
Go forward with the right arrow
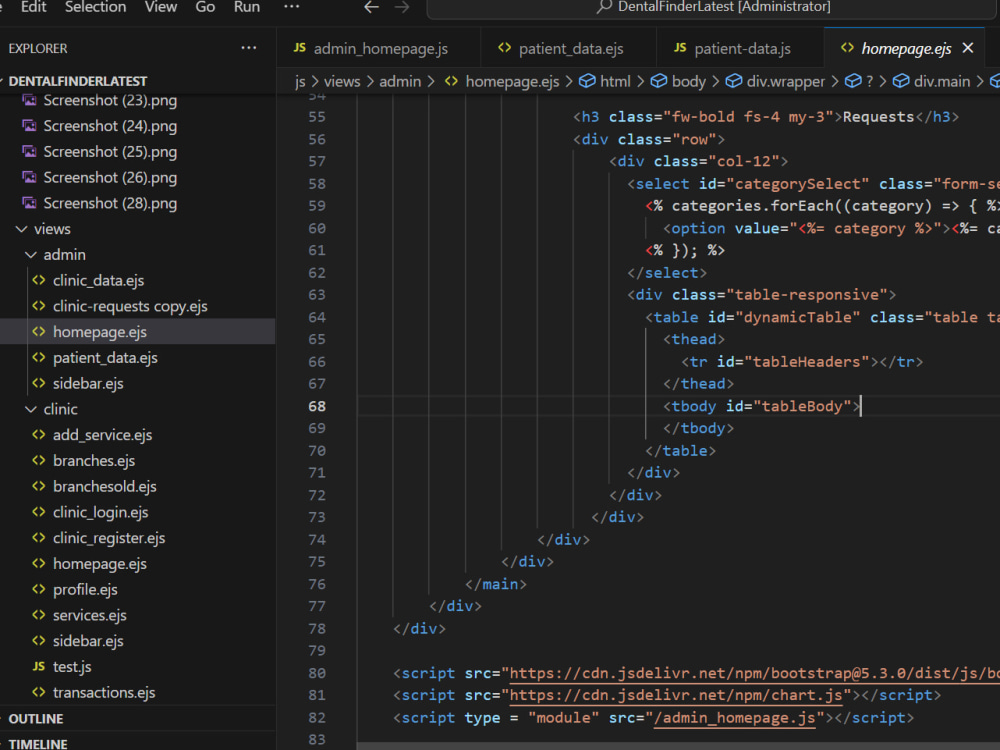pos(402,7)
